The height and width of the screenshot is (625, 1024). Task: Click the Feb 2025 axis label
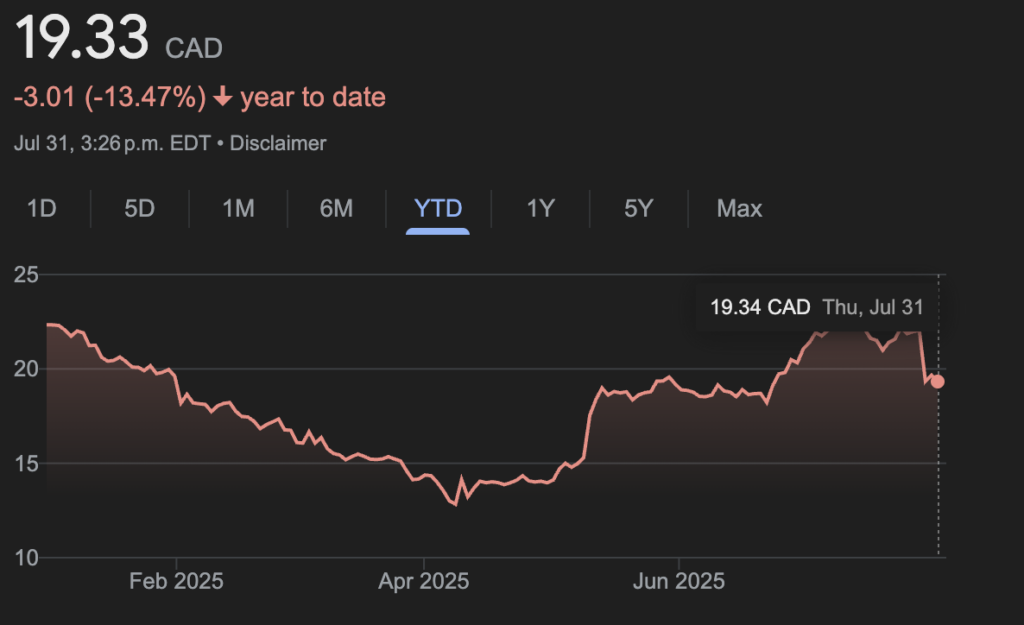177,581
